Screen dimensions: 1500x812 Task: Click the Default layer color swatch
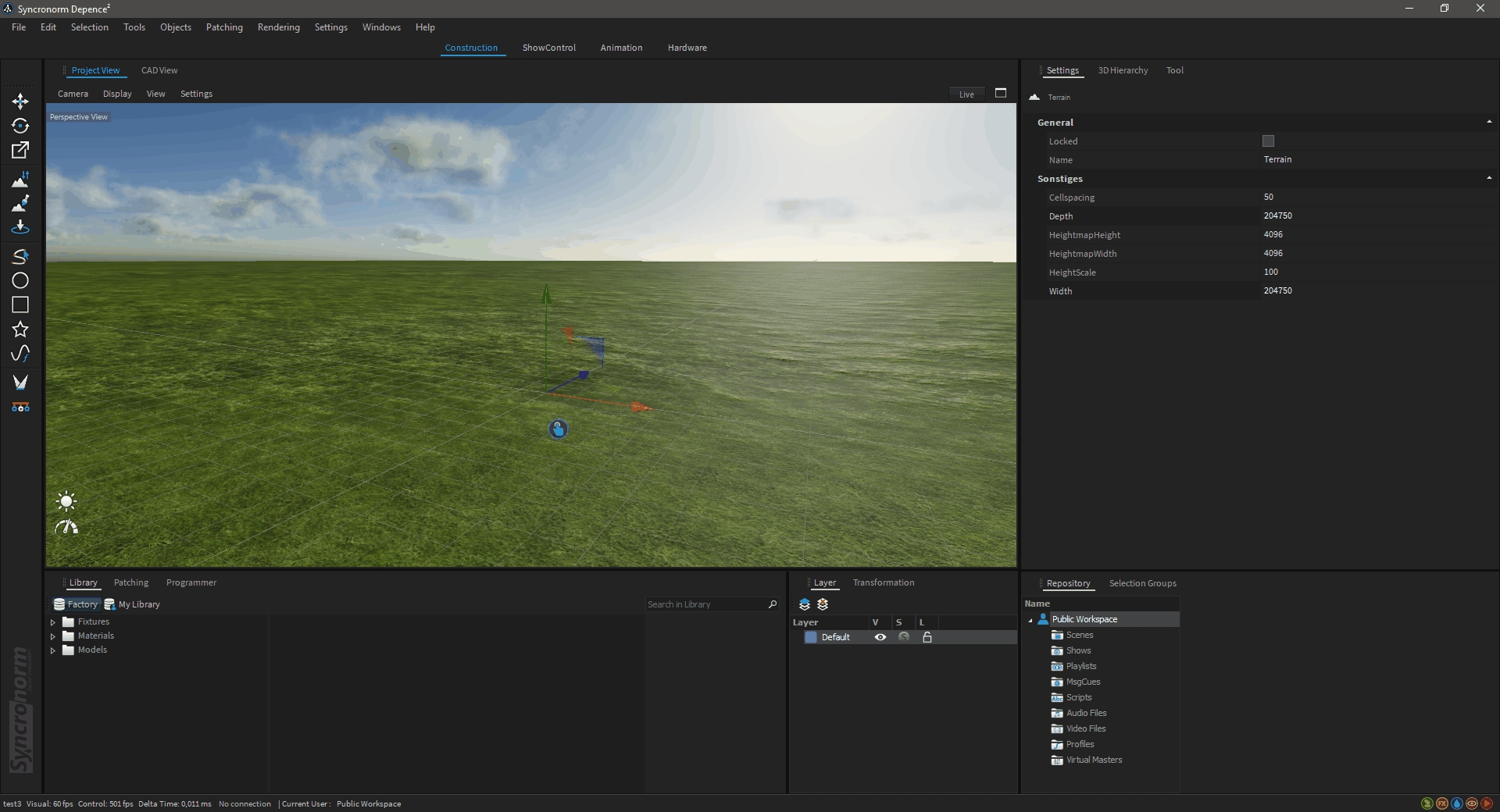pos(811,637)
